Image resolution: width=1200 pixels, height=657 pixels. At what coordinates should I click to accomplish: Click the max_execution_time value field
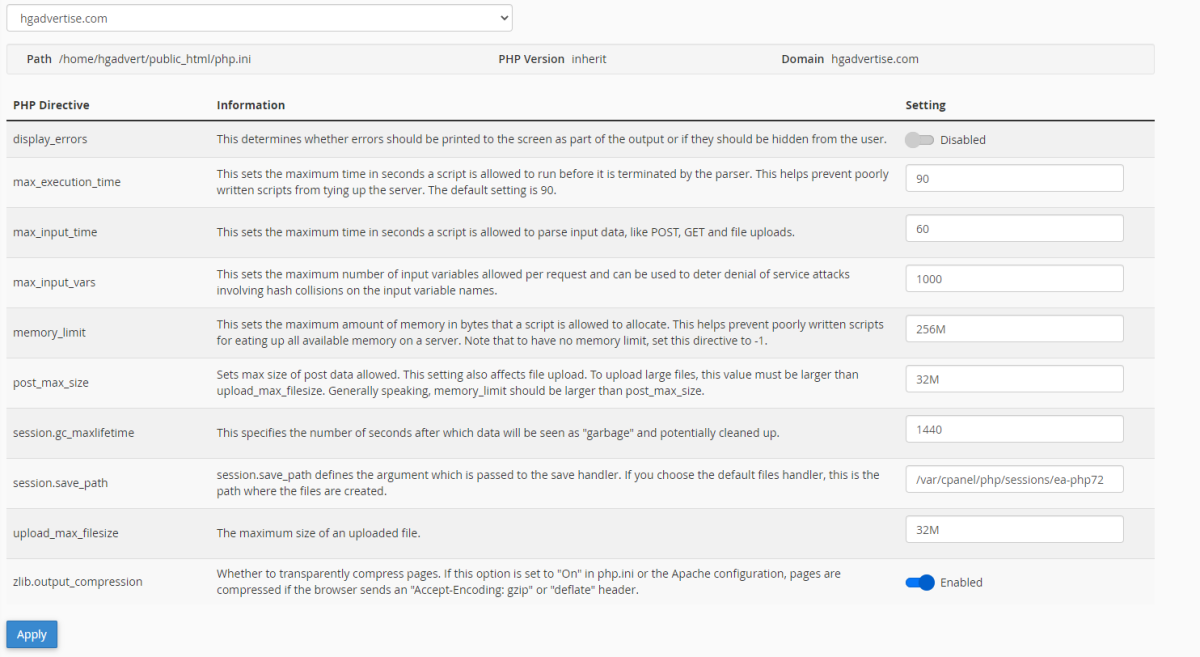pos(1013,177)
